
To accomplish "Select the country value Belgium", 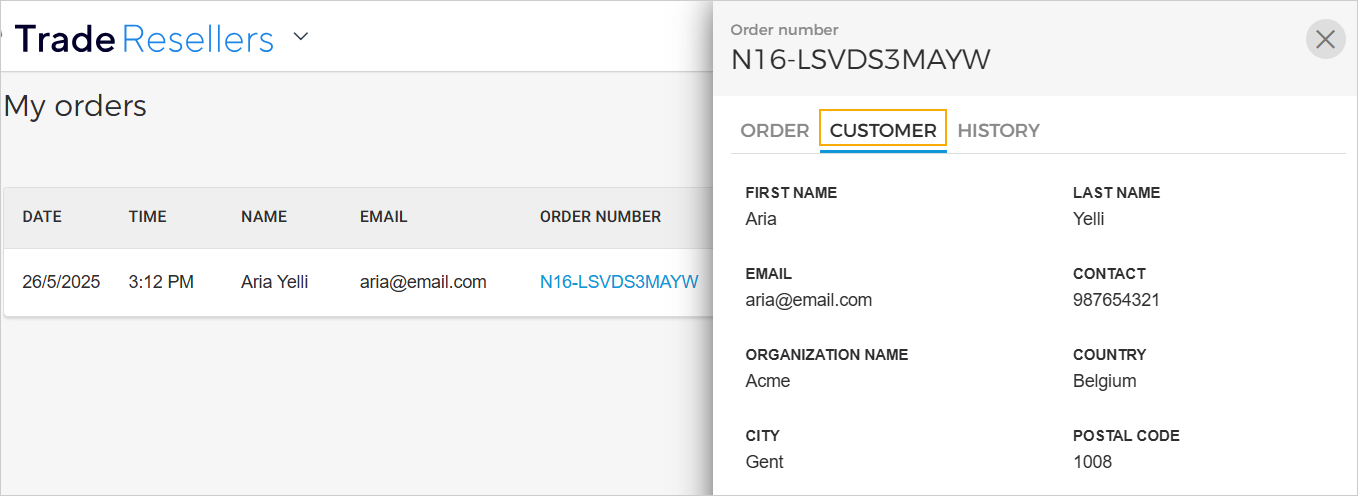I will tap(1104, 381).
